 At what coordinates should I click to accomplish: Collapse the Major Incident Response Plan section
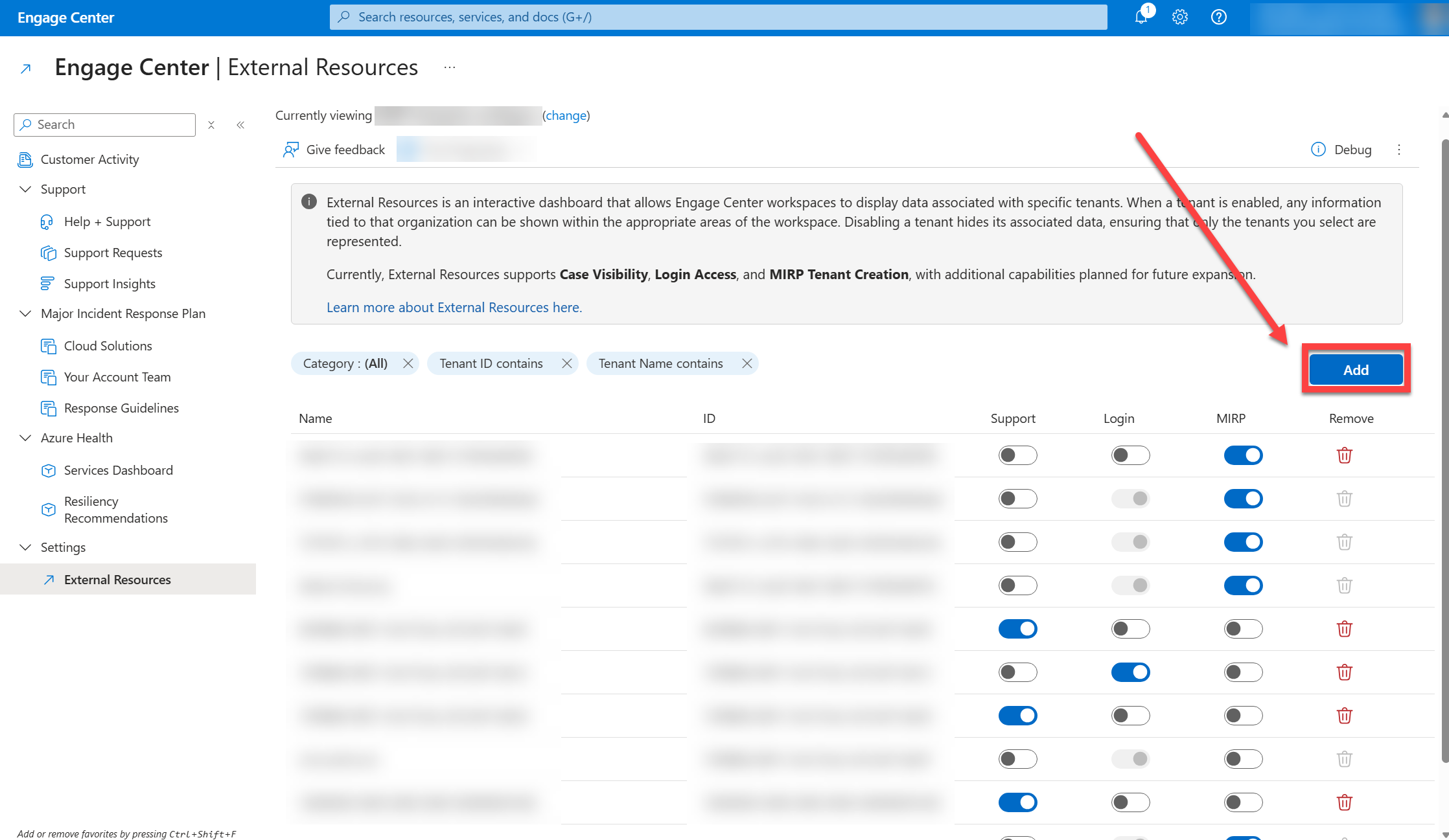click(x=25, y=313)
